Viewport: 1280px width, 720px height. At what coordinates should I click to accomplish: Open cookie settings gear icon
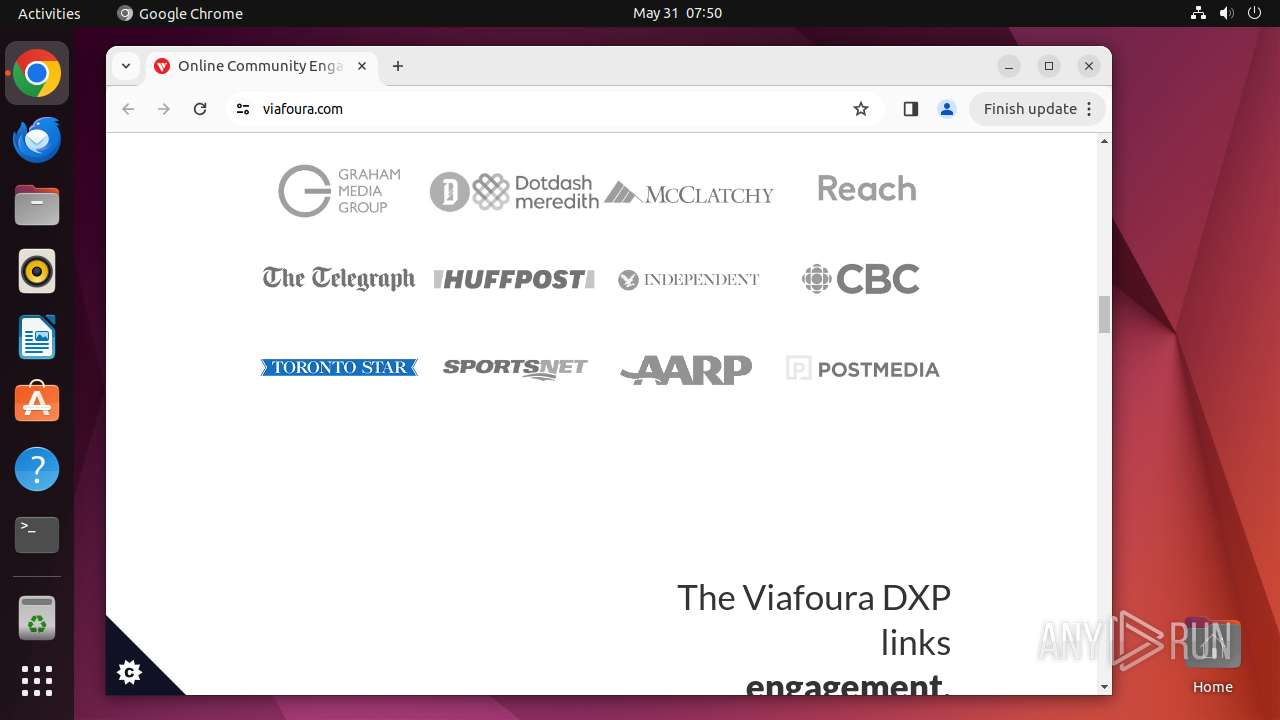[129, 672]
